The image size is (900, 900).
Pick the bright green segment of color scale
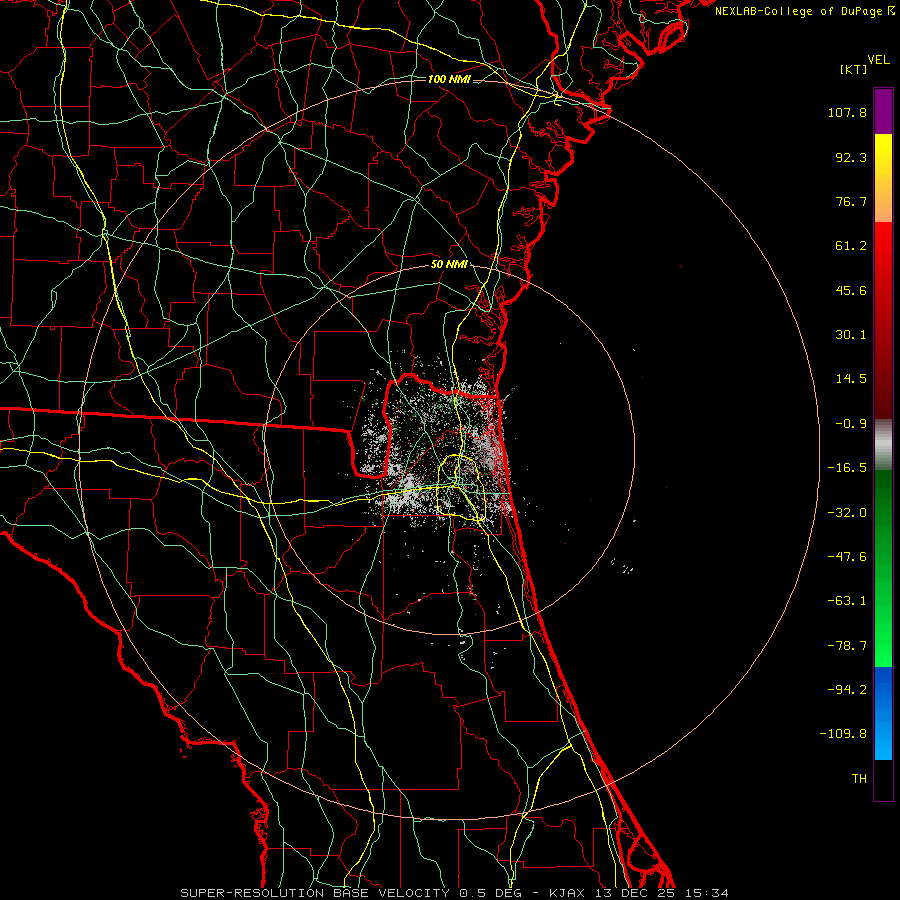point(883,568)
